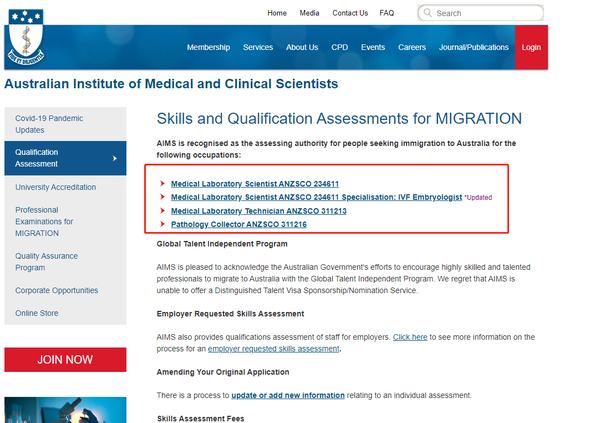Open Contact Us page
The image size is (600, 423).
pyautogui.click(x=350, y=13)
